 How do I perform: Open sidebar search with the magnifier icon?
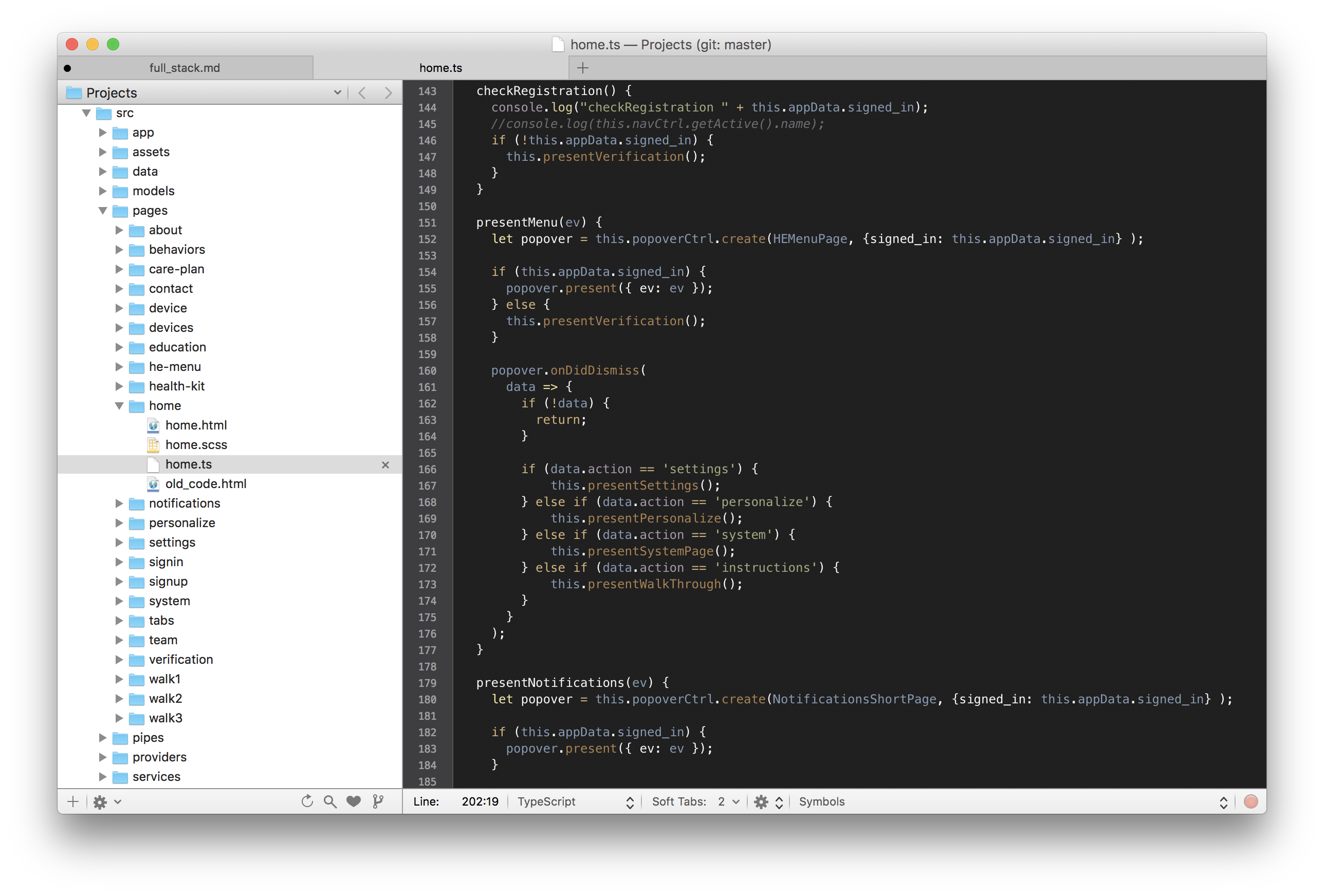pos(330,801)
